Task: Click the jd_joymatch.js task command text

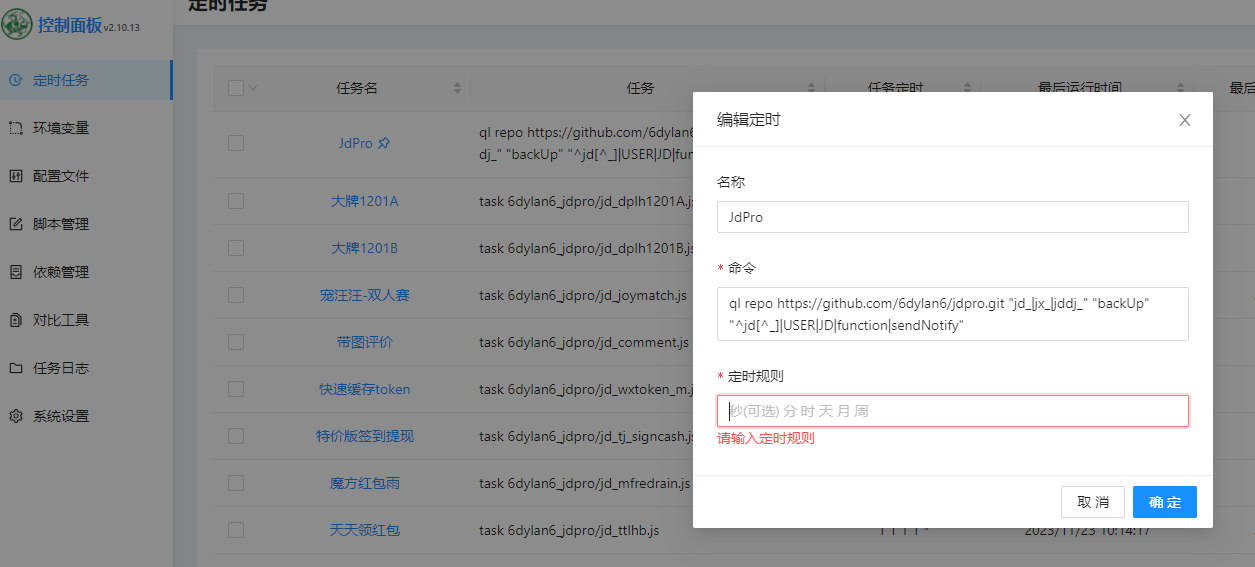Action: [583, 295]
